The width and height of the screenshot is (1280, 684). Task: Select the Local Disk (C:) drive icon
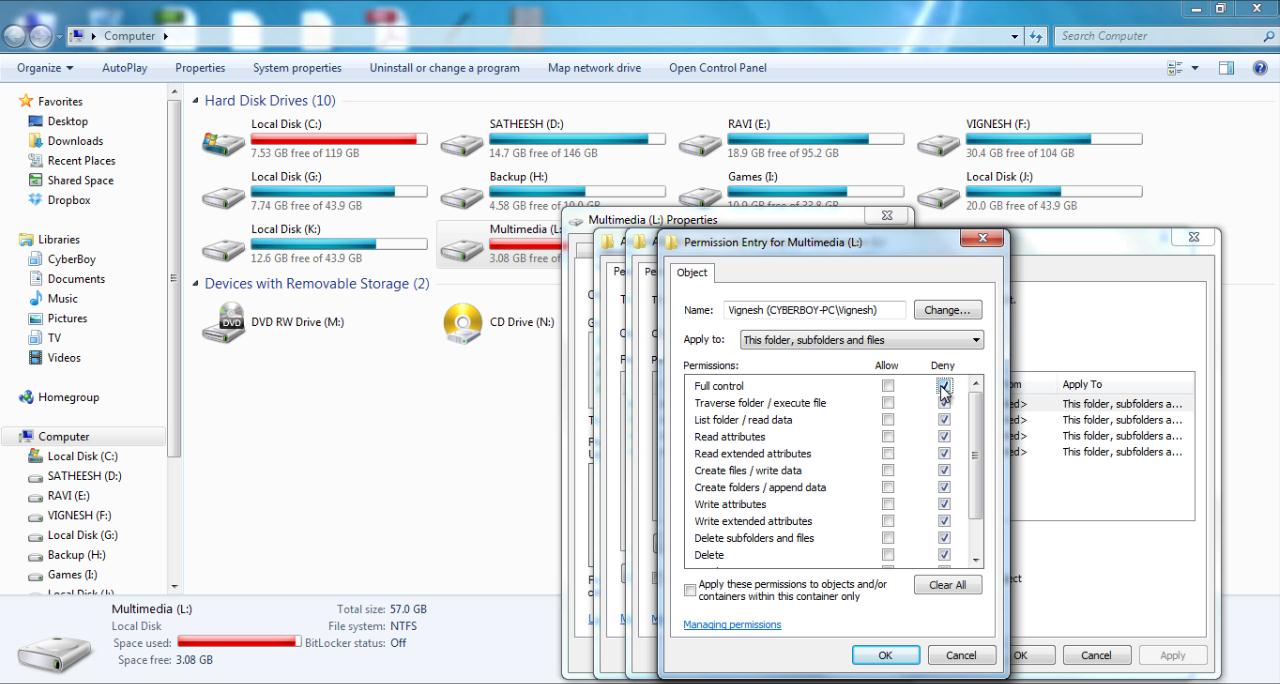tap(223, 143)
